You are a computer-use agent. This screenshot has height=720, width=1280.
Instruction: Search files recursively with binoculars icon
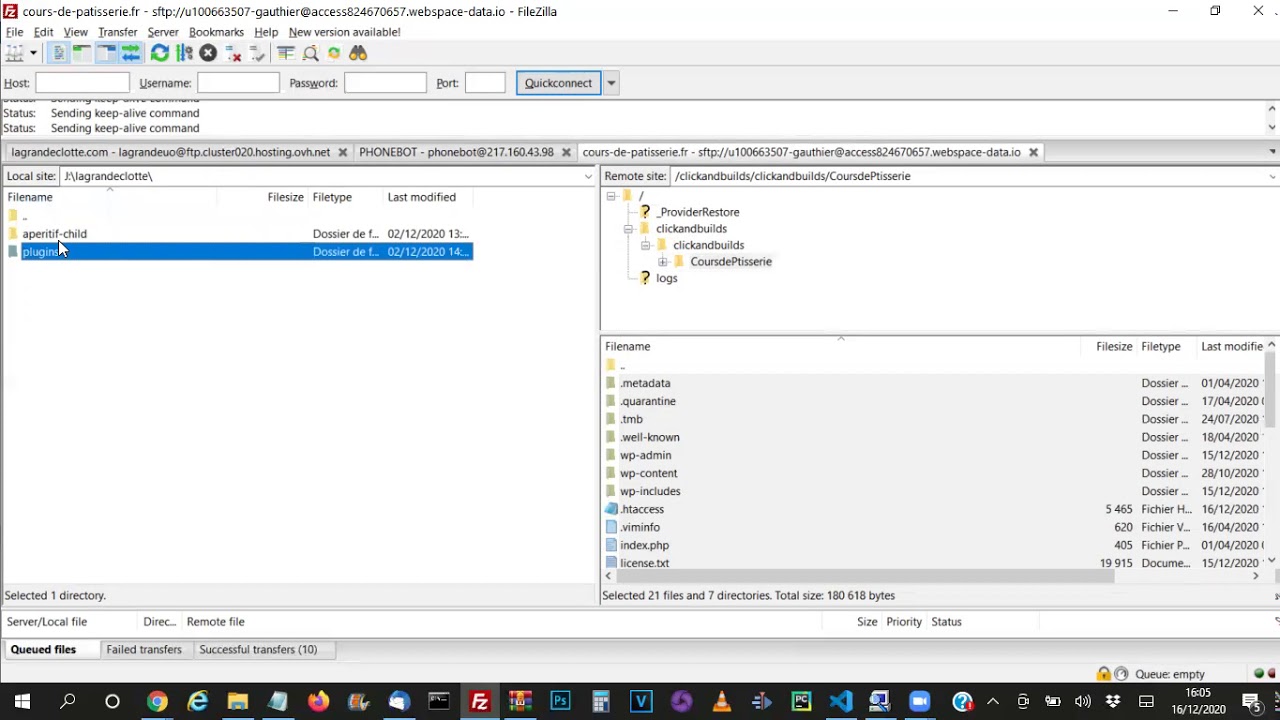[358, 53]
